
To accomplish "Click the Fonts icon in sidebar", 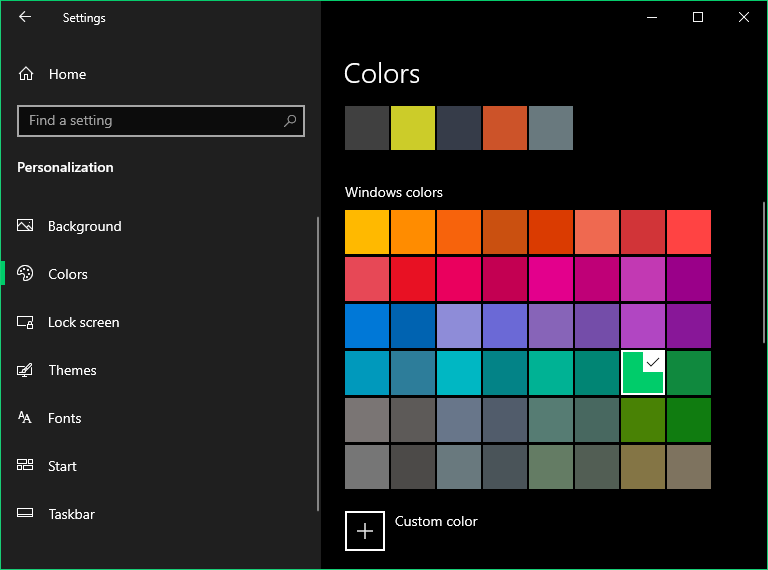I will (x=26, y=418).
